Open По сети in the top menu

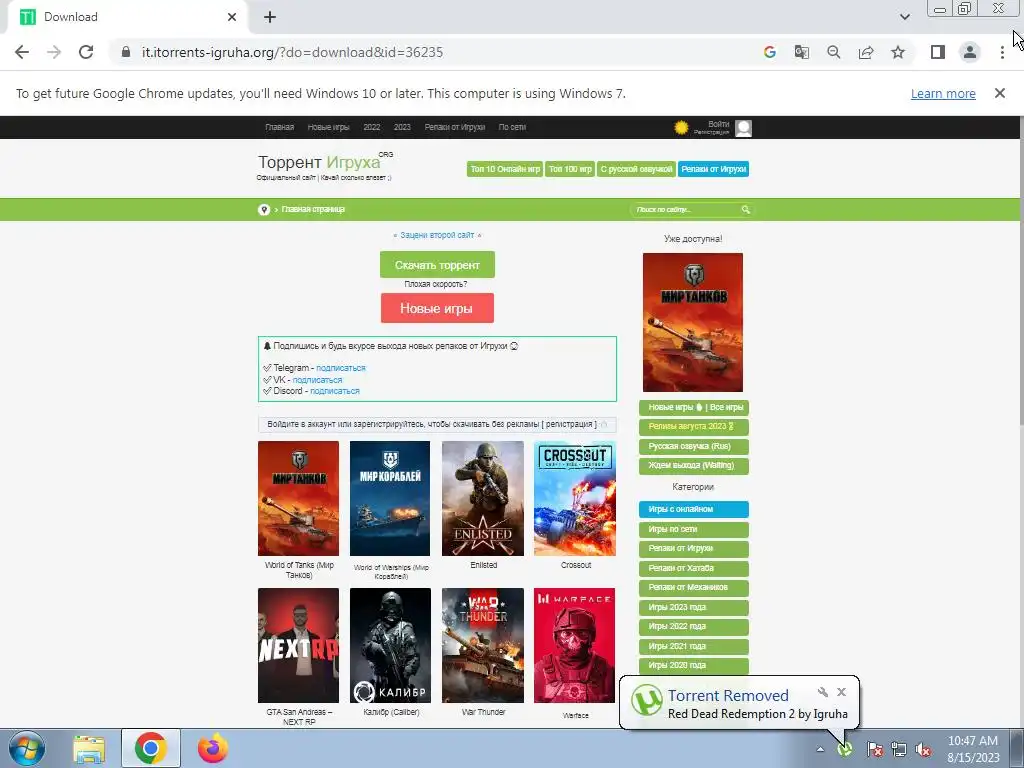(512, 127)
